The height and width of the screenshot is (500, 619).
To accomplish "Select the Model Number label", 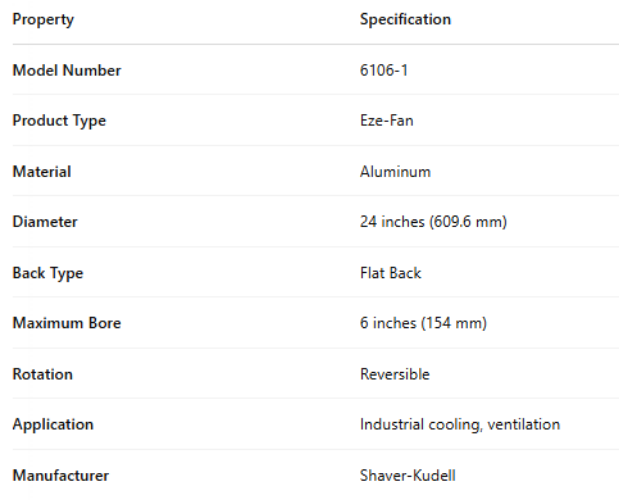I will (66, 70).
